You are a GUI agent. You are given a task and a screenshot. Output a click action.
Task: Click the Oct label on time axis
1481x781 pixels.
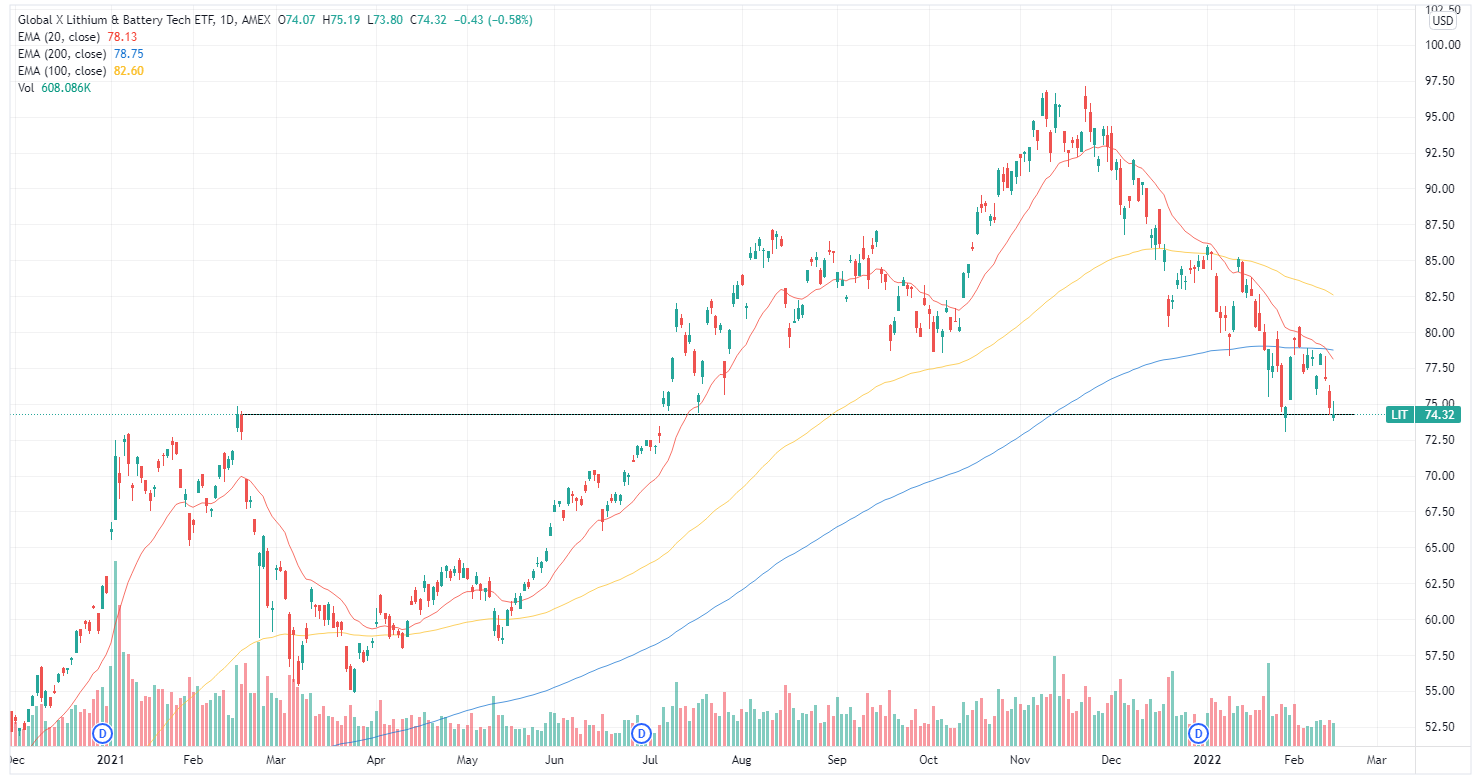tap(929, 761)
